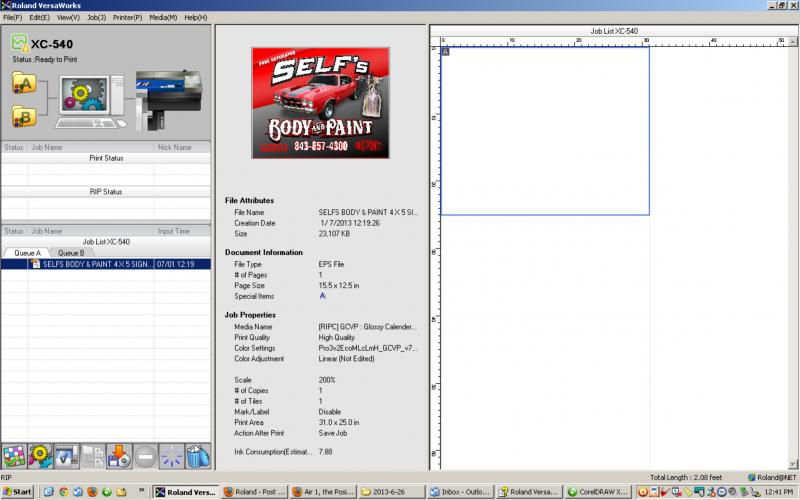Click the job file icon in the SELFS row
800x500 pixels.
[35, 264]
